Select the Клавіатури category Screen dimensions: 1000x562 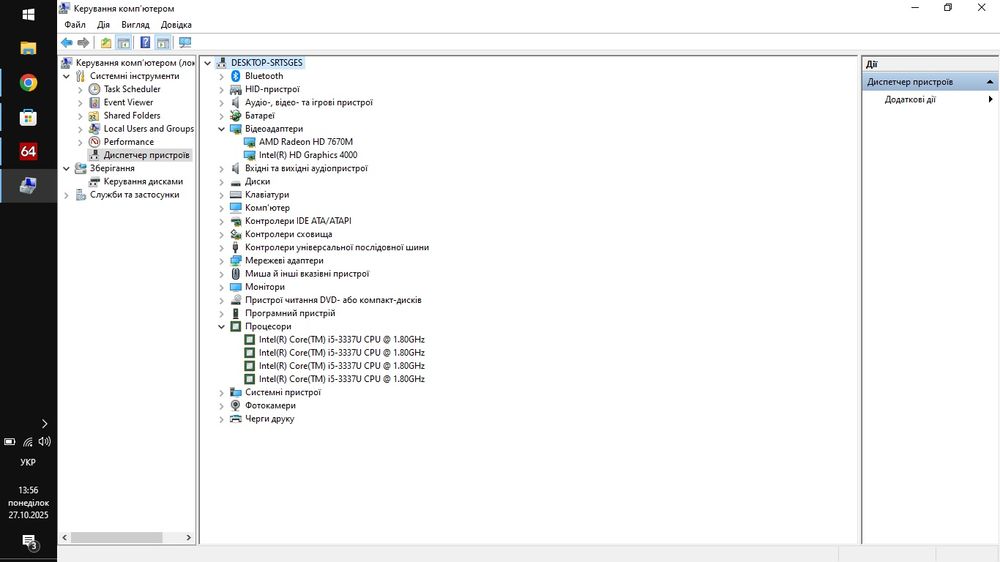pos(267,195)
